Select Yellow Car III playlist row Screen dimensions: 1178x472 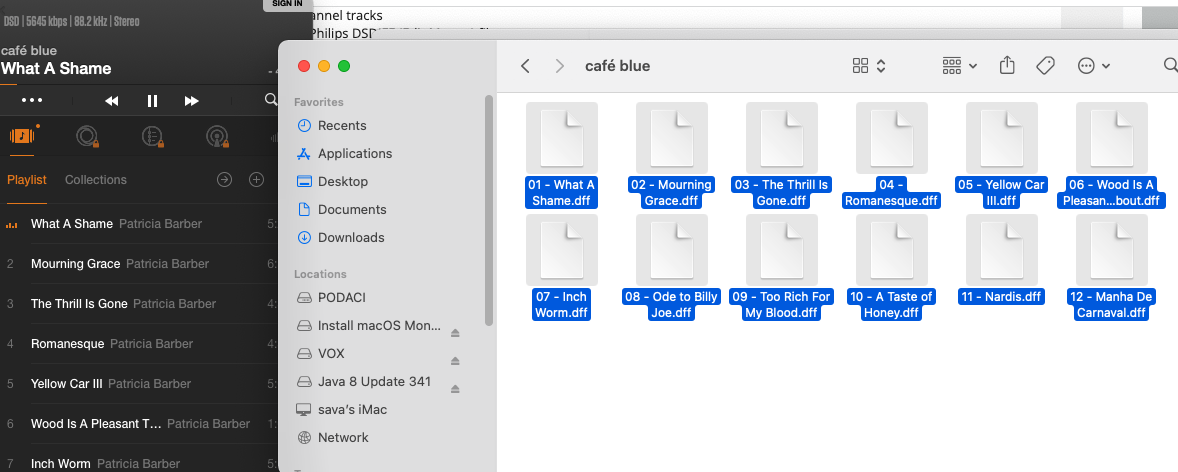tap(139, 383)
